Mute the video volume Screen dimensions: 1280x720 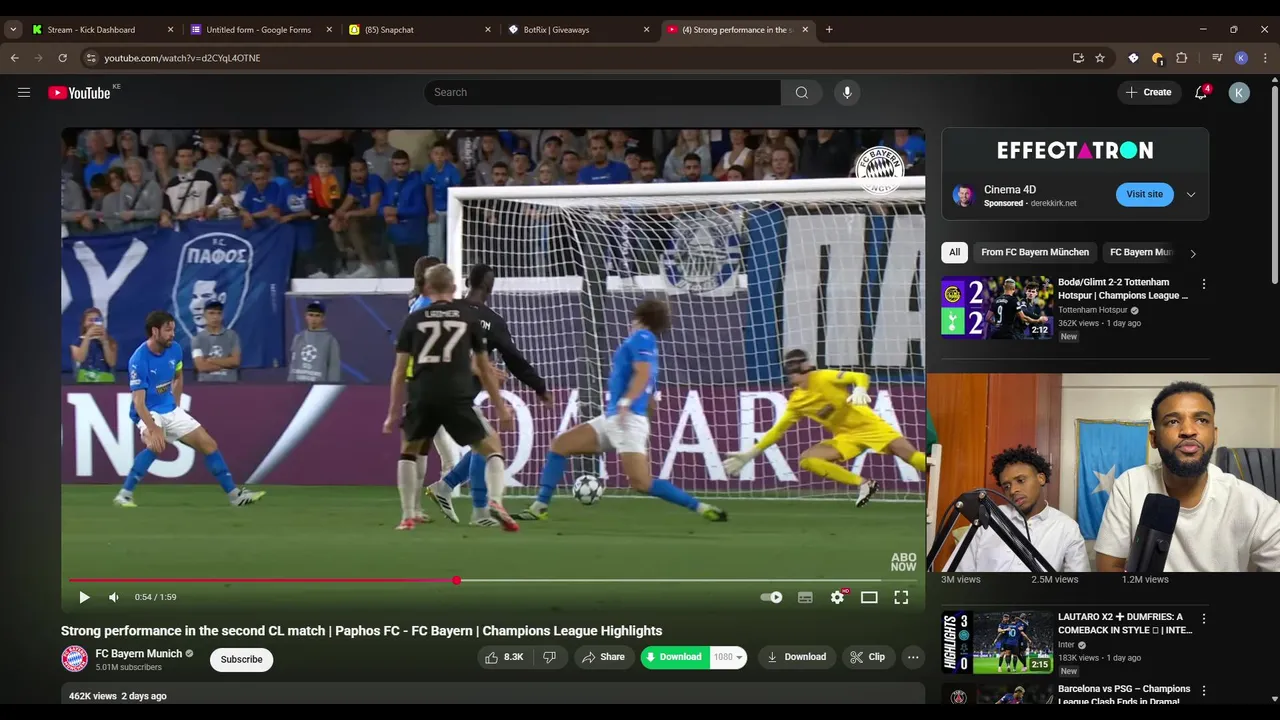(x=114, y=597)
